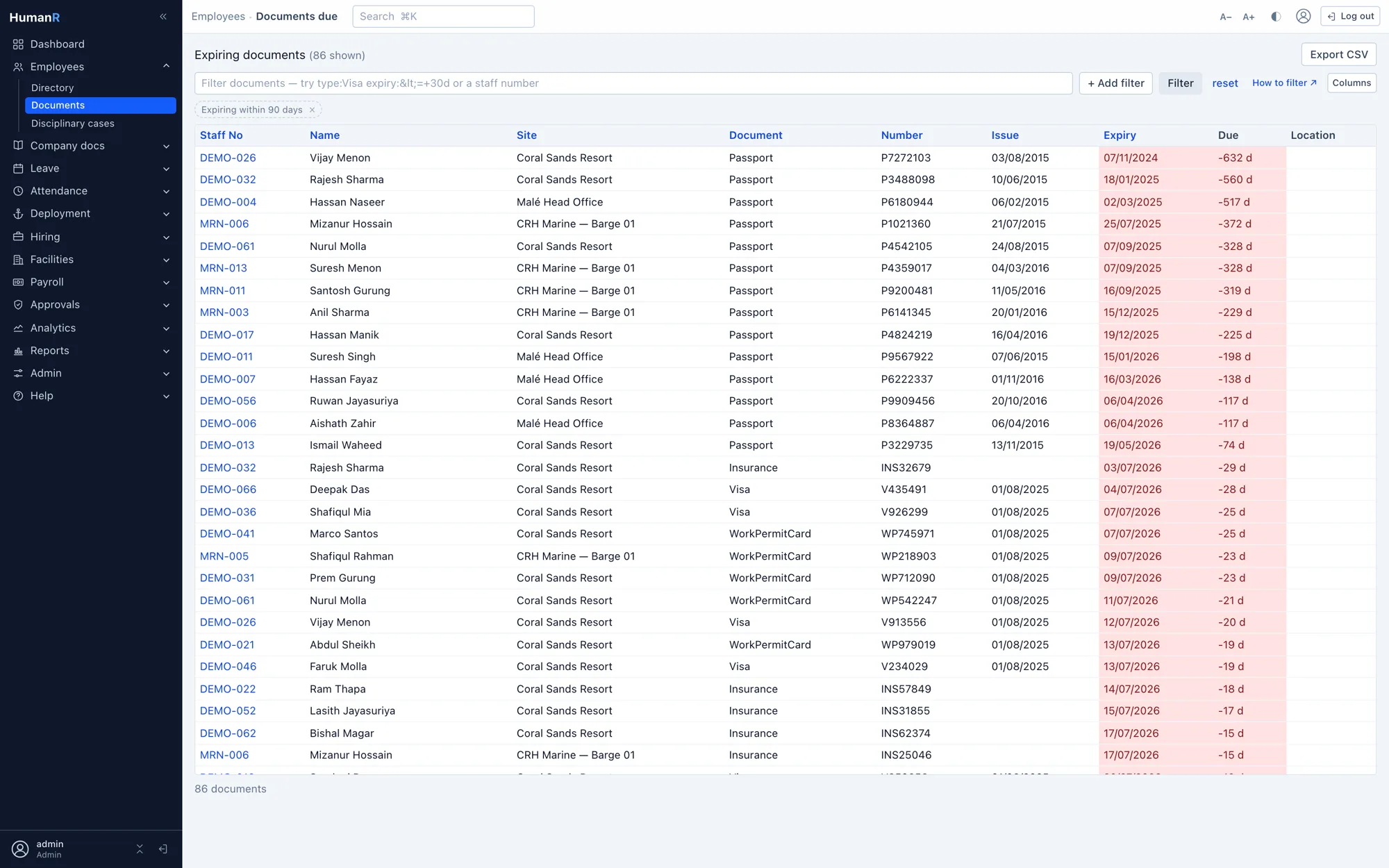
Task: Sort by Site column header
Action: pos(526,135)
